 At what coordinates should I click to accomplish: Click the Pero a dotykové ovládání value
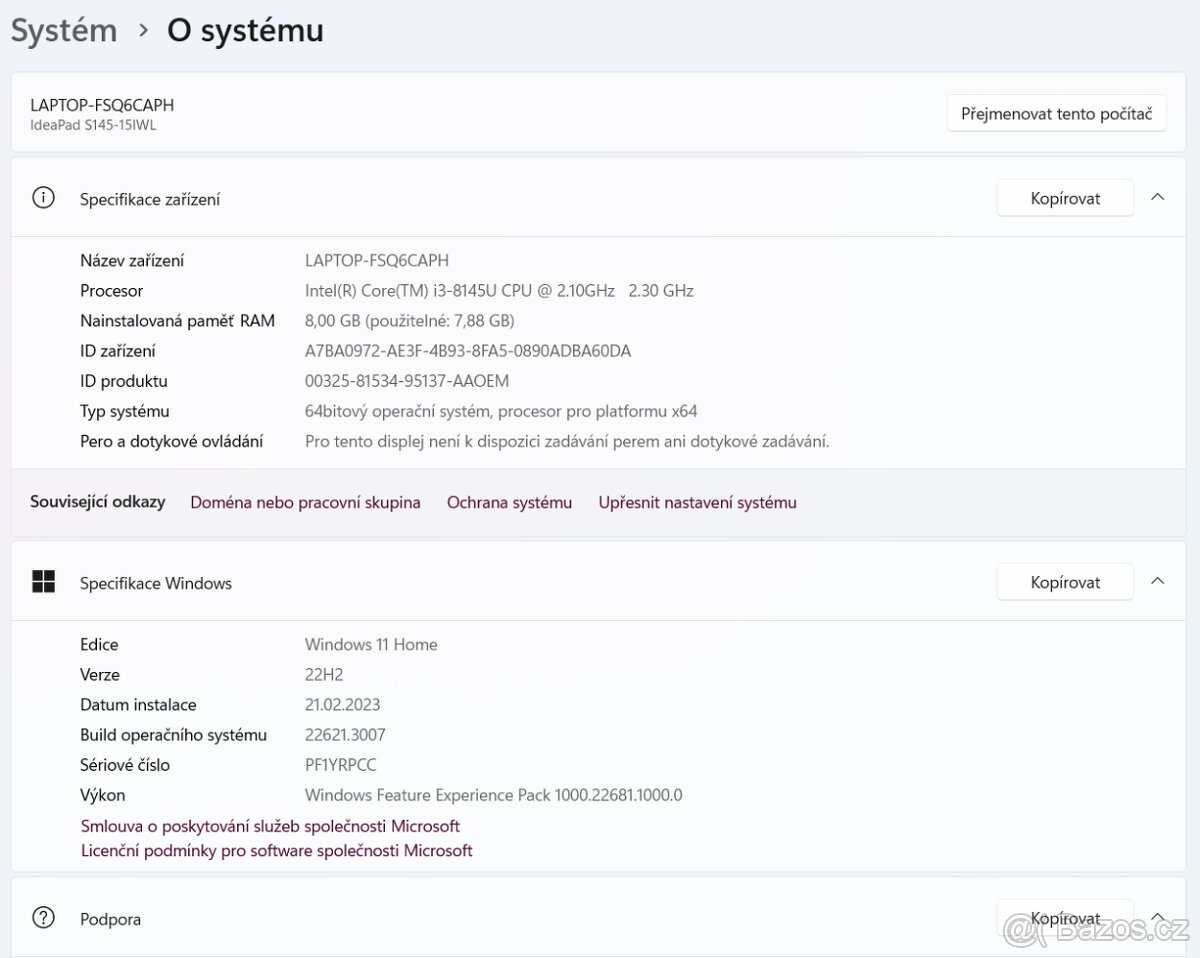[x=567, y=440]
